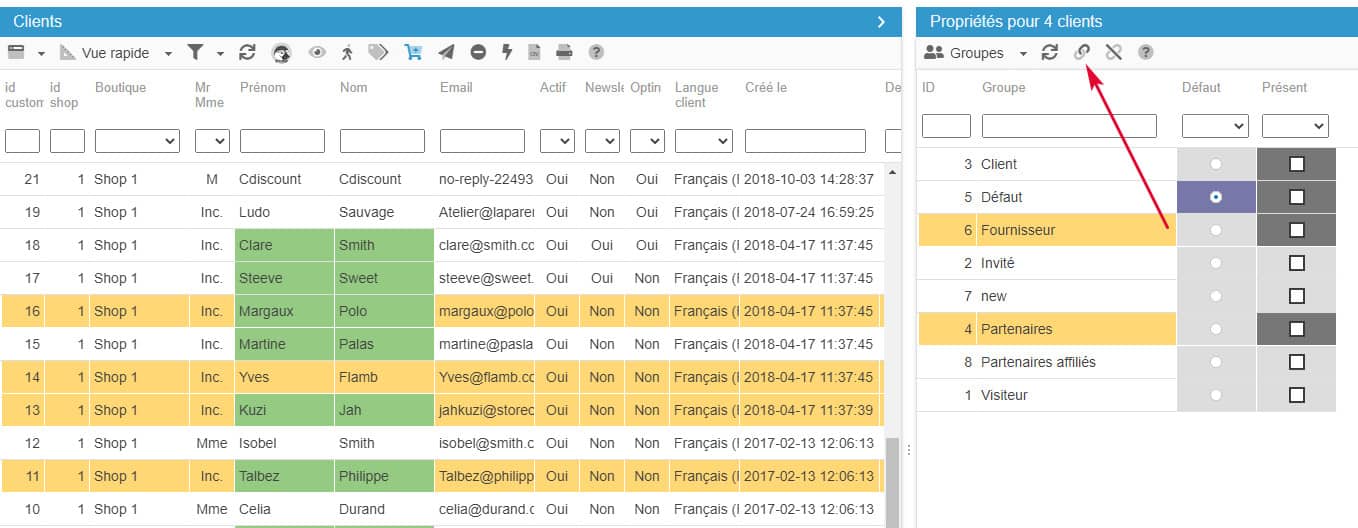
Task: Open the Vue rapide dropdown
Action: click(x=116, y=53)
